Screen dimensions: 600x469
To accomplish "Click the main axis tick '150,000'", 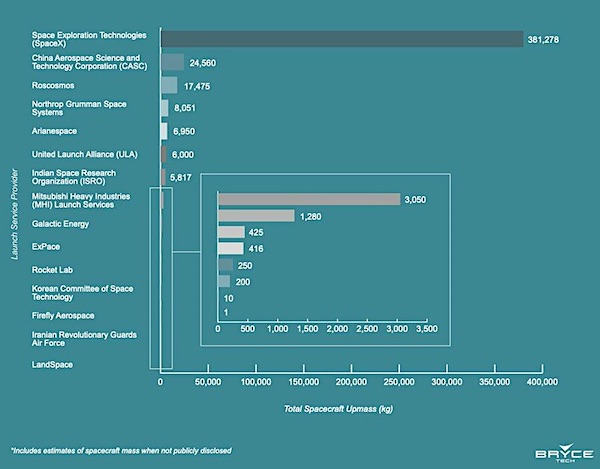I will (x=303, y=382).
